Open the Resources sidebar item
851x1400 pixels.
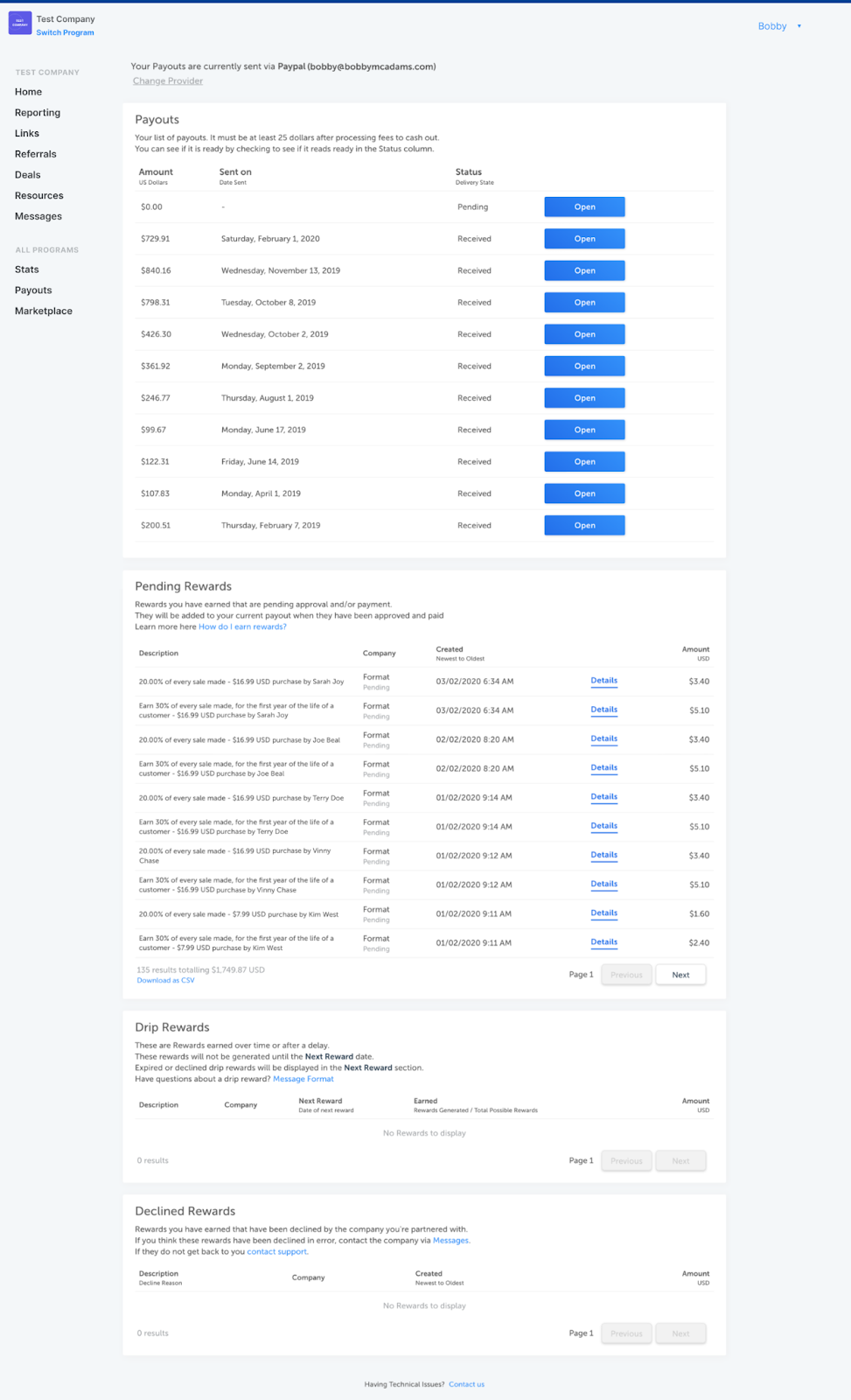click(39, 196)
